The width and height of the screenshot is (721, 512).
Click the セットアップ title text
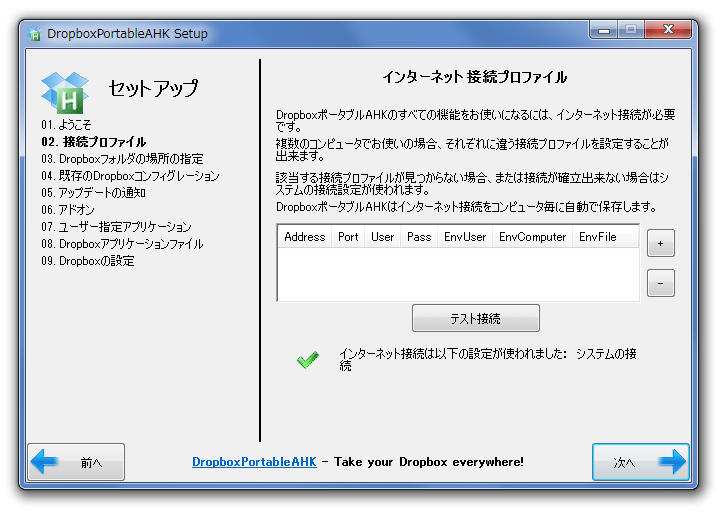click(x=154, y=88)
